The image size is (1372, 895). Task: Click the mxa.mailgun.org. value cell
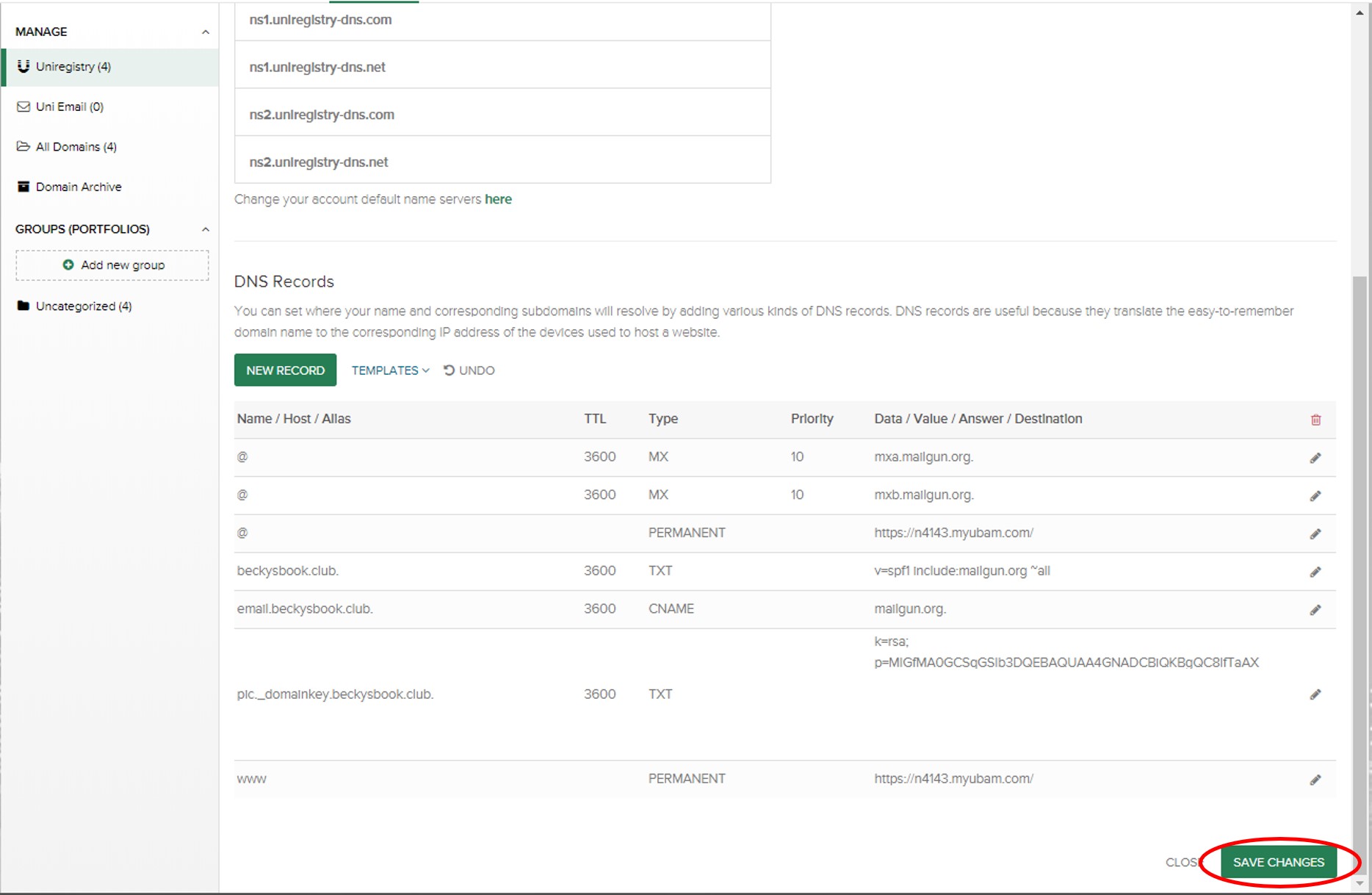click(x=923, y=457)
